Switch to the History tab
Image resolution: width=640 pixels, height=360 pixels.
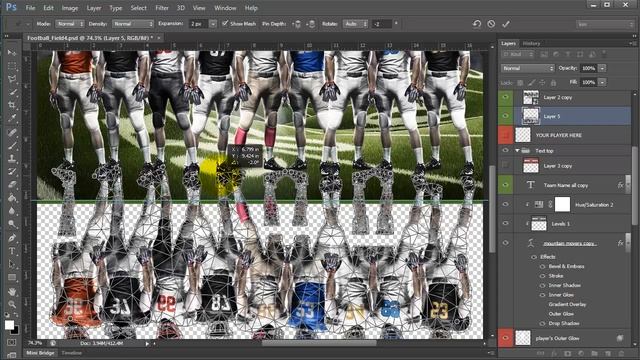pos(531,43)
